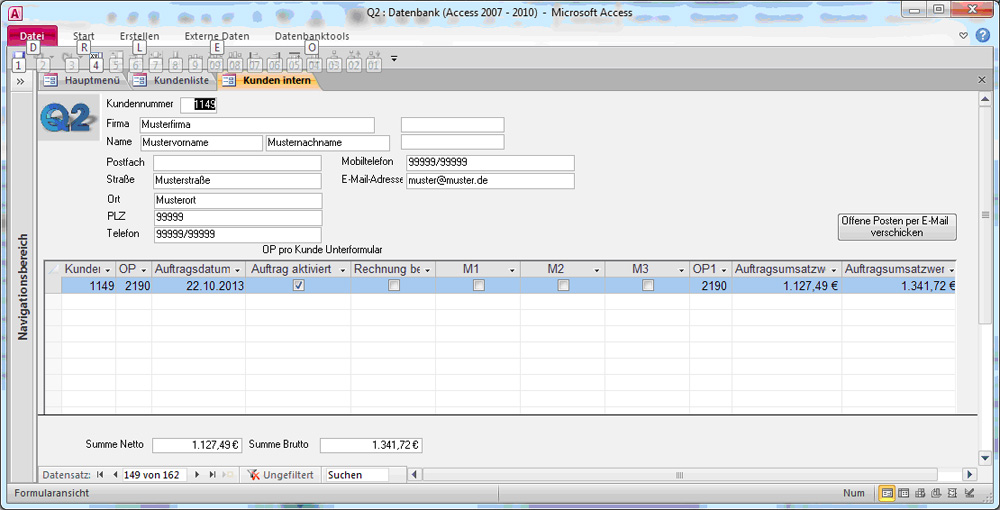
Task: Open the OP column header dropdown arrow
Action: point(143,270)
